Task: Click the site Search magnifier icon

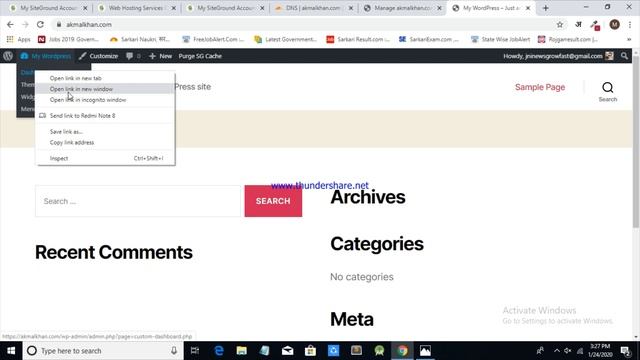Action: click(607, 87)
